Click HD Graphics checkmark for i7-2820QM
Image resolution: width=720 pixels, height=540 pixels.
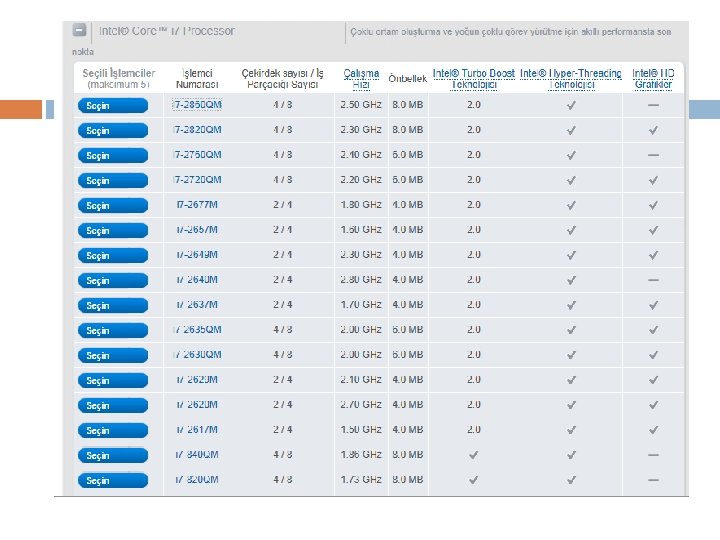pyautogui.click(x=653, y=130)
